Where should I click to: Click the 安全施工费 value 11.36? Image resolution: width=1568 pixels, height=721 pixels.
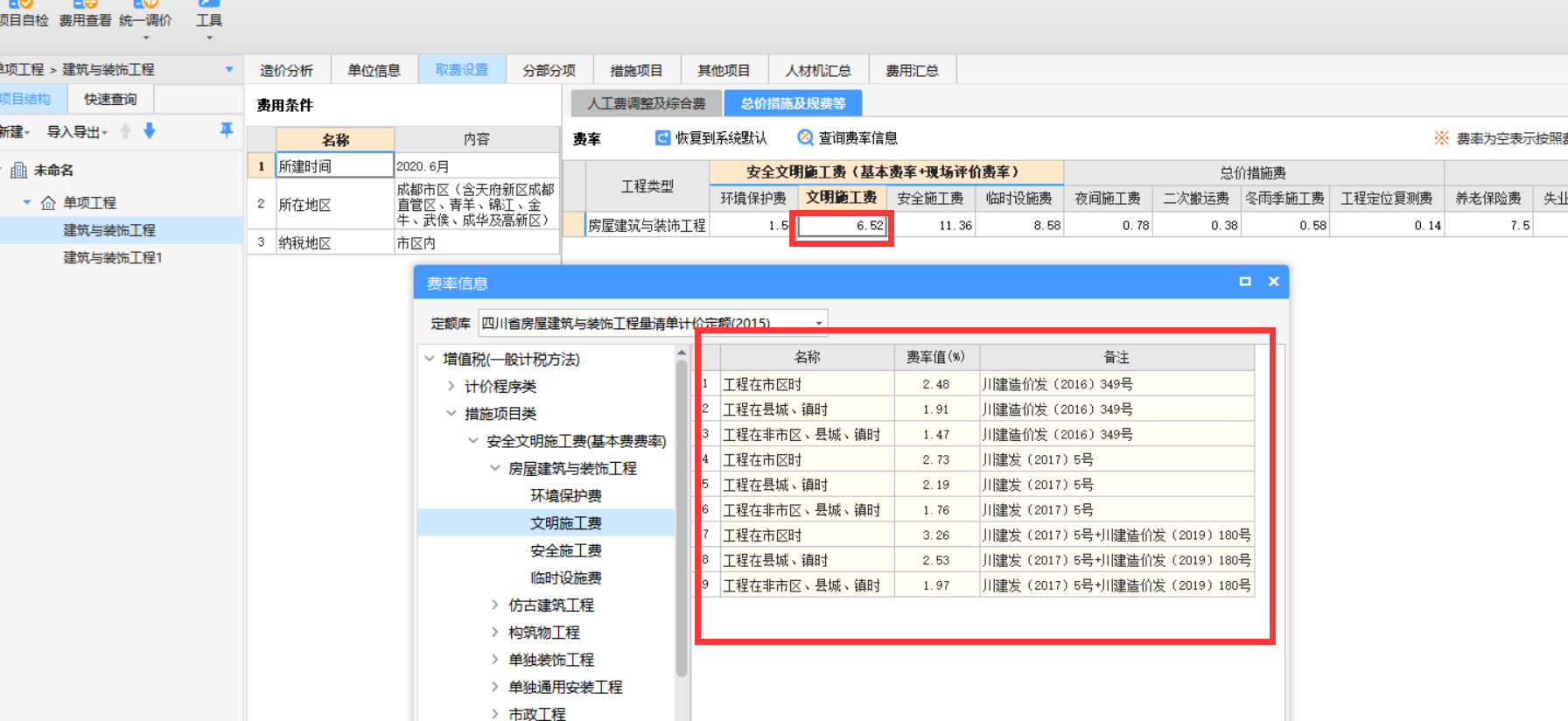(931, 226)
